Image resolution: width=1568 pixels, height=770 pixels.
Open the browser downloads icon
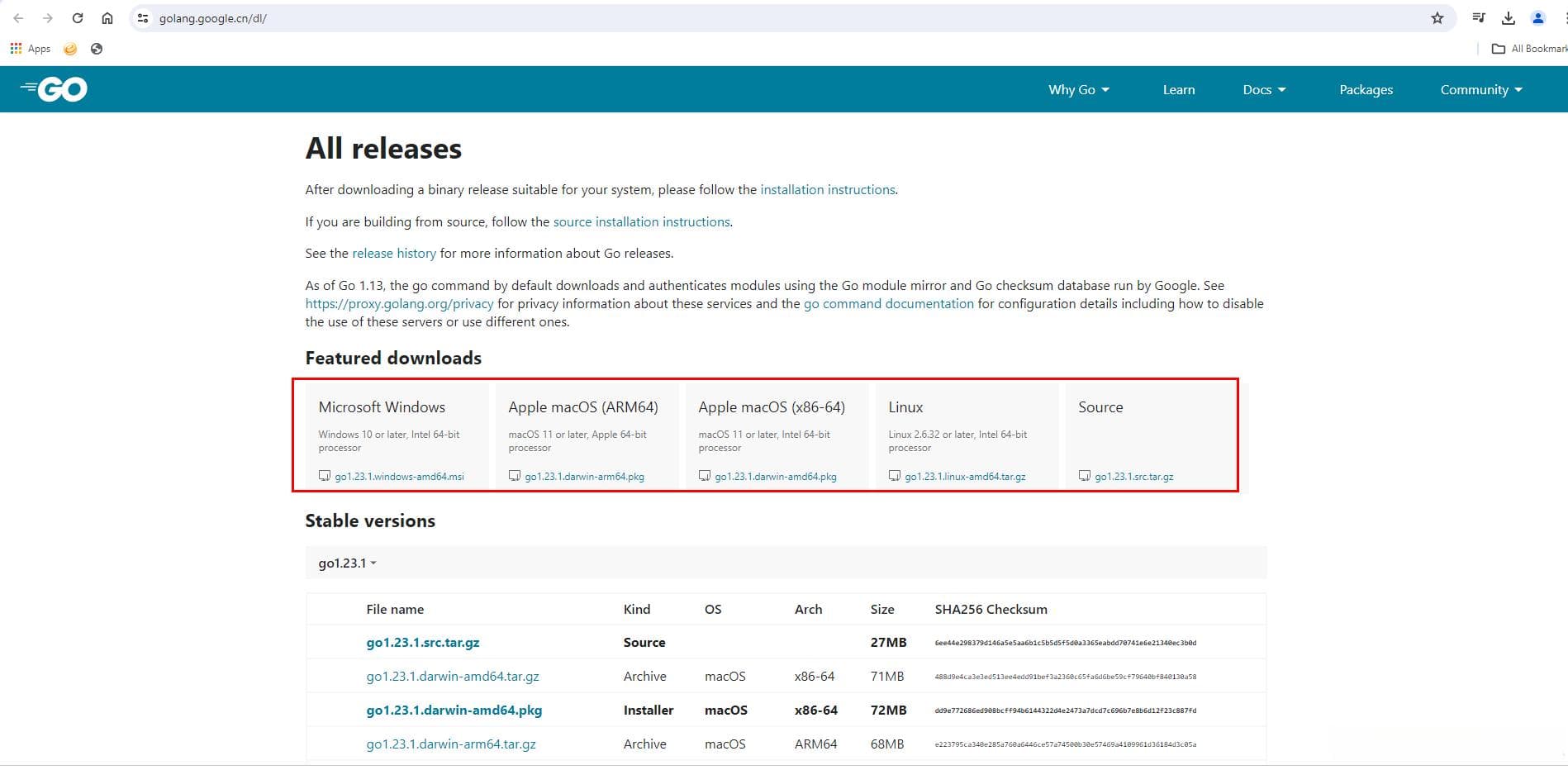click(1509, 18)
